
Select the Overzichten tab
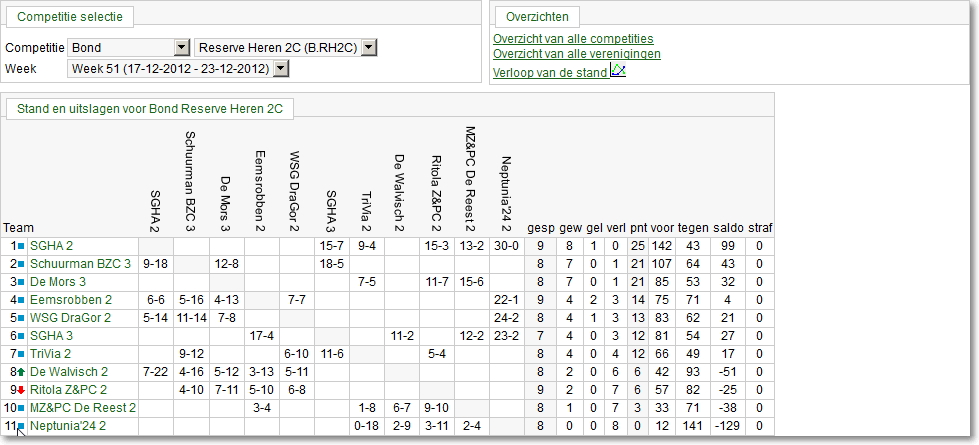tap(538, 17)
